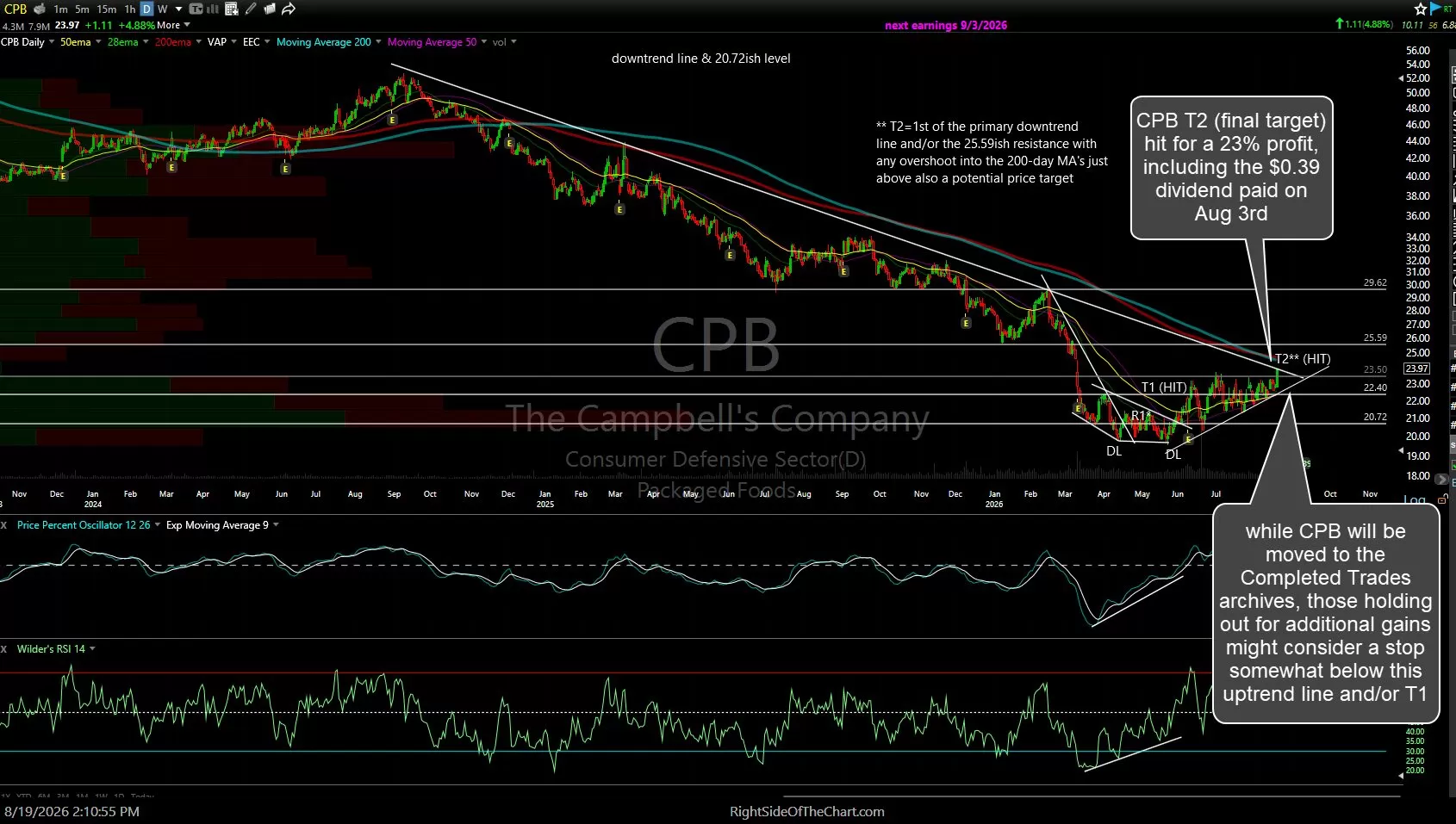The image size is (1456, 824).
Task: Click the 25.59 price level label
Action: click(x=1375, y=338)
